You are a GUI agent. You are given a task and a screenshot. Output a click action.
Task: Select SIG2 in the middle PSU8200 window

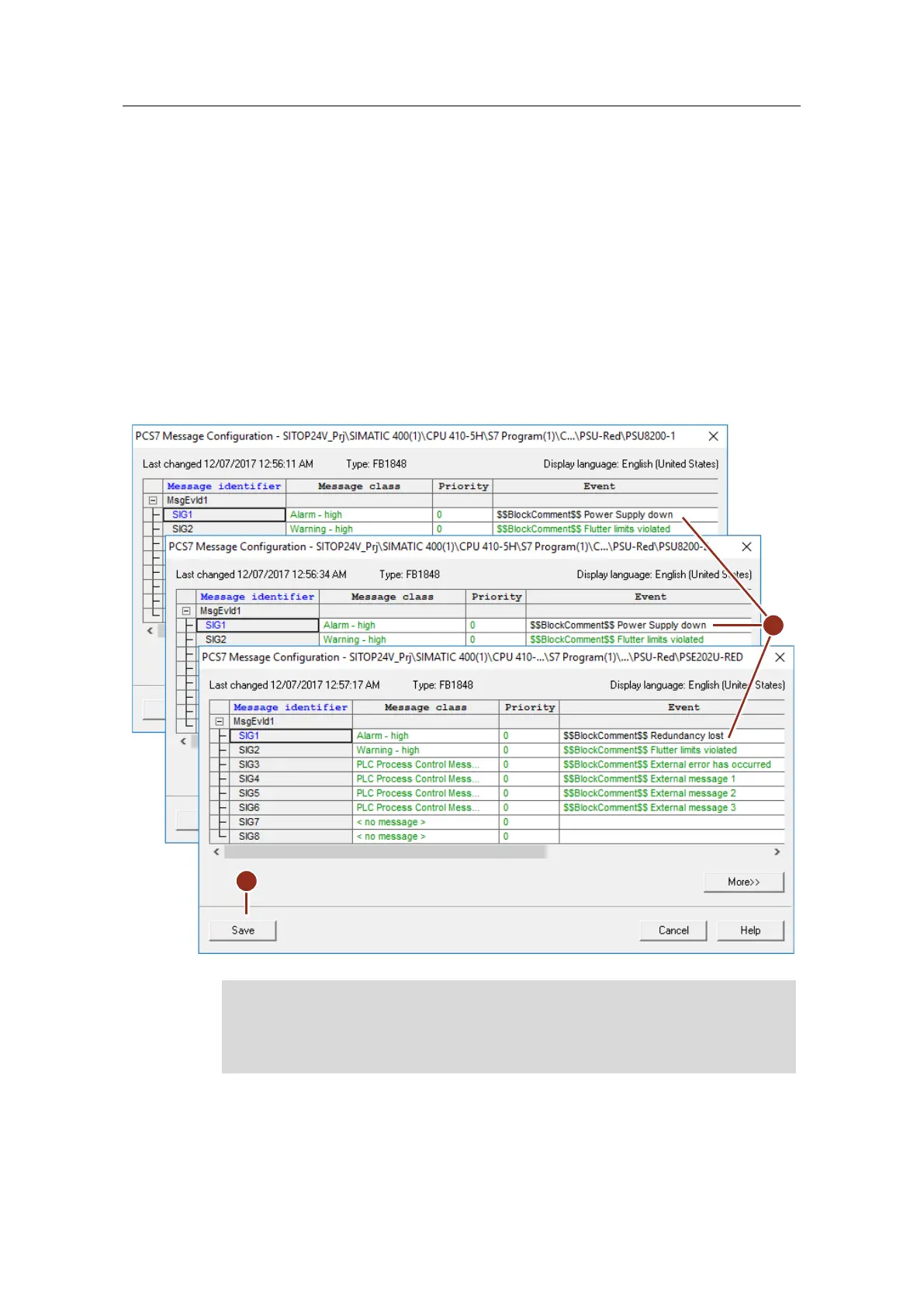[x=258, y=640]
